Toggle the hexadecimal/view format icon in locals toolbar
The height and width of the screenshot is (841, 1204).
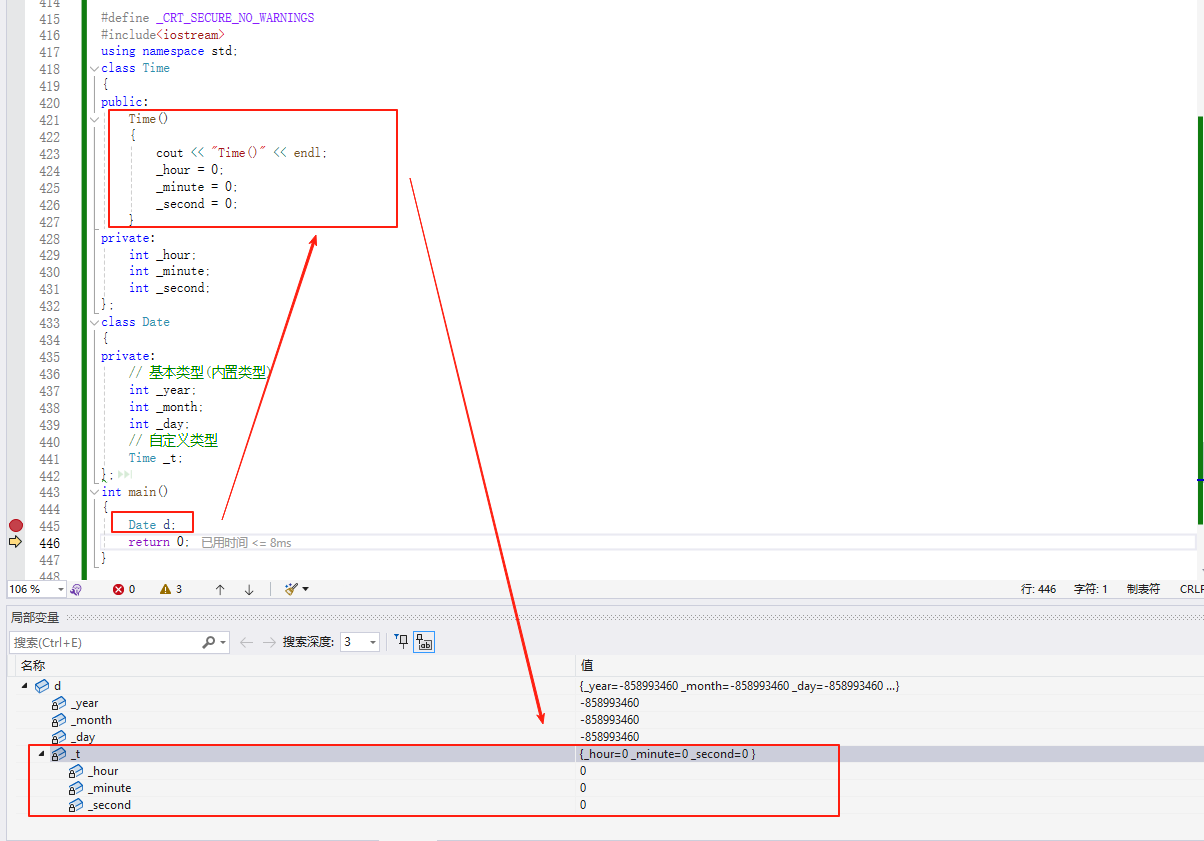[x=425, y=642]
